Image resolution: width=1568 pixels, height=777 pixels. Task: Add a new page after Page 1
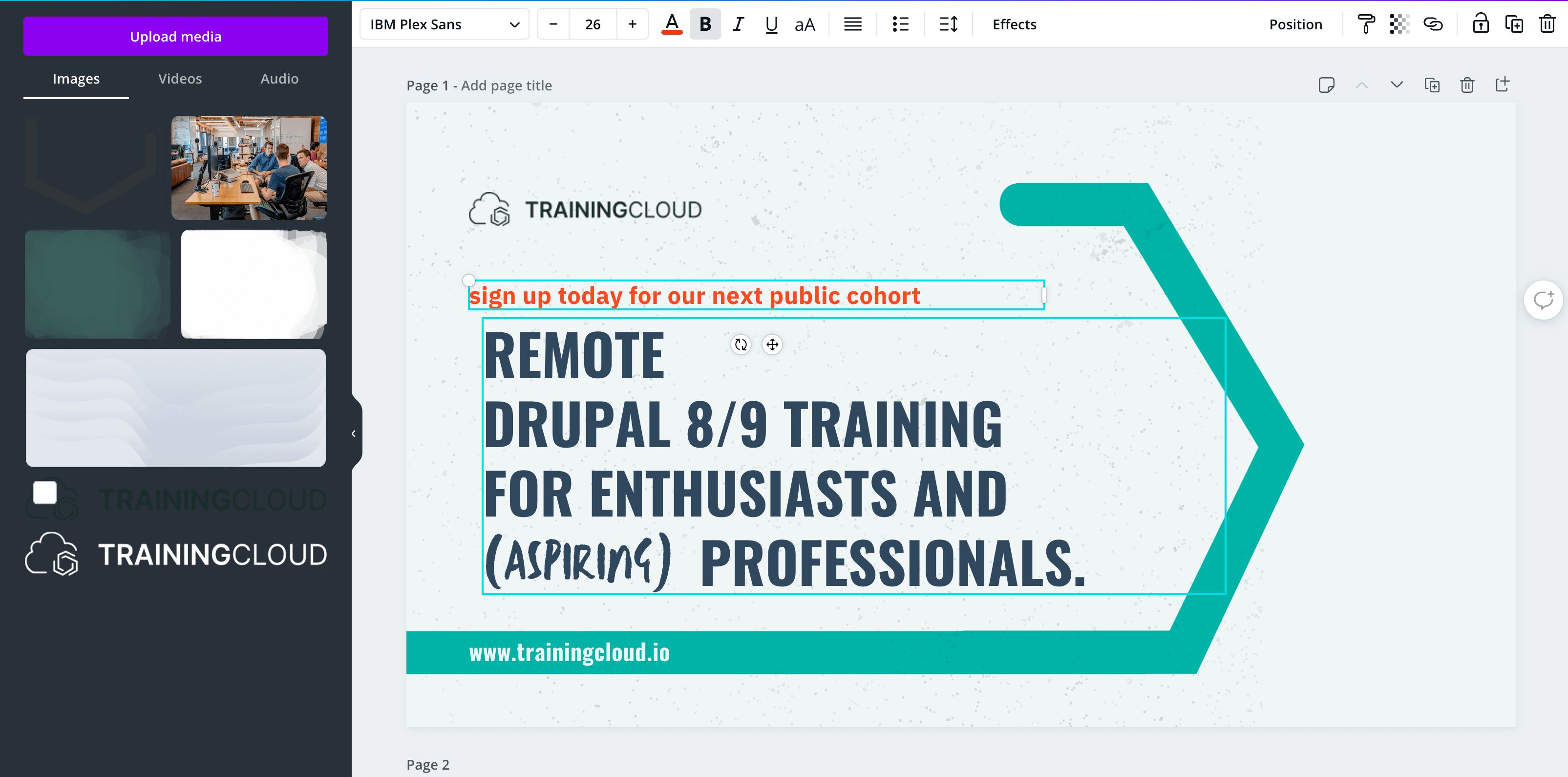pyautogui.click(x=1502, y=85)
